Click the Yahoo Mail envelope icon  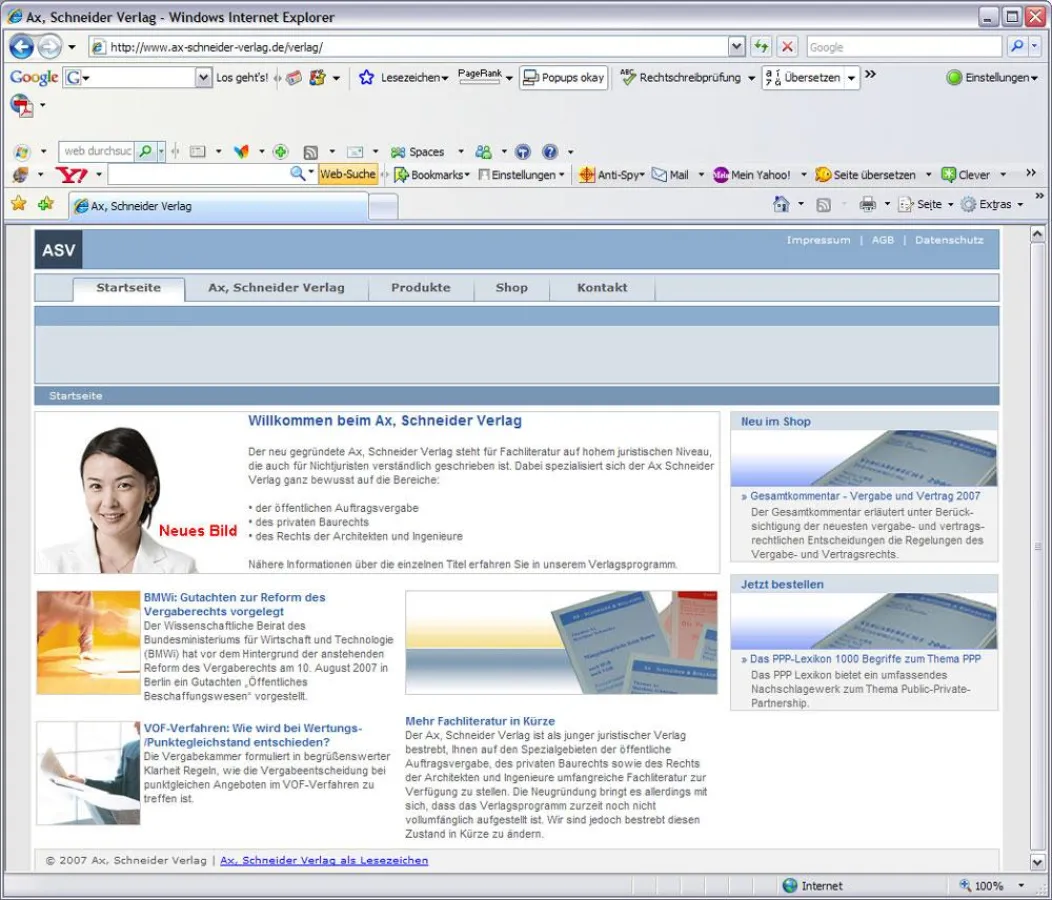coord(659,175)
